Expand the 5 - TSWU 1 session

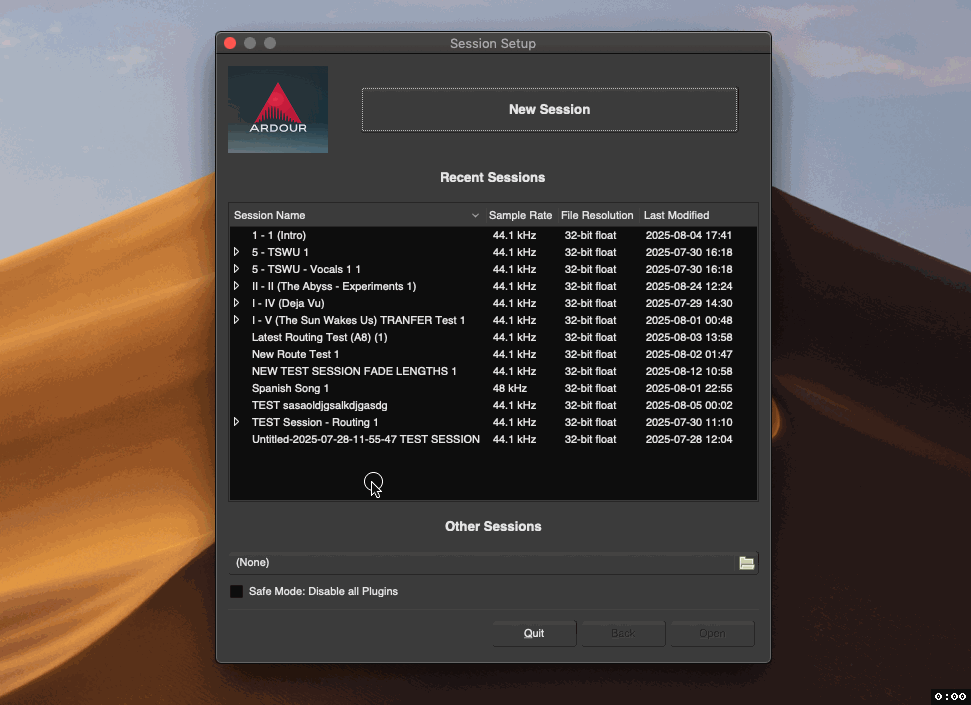pyautogui.click(x=237, y=252)
